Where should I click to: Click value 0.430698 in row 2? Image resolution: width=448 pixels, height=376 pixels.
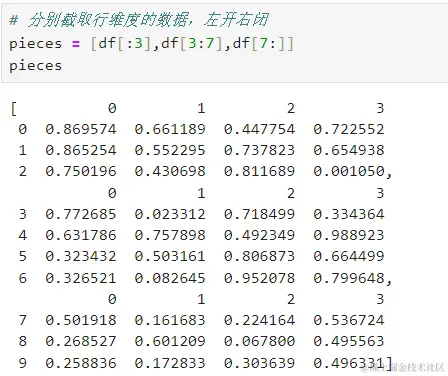pyautogui.click(x=170, y=171)
